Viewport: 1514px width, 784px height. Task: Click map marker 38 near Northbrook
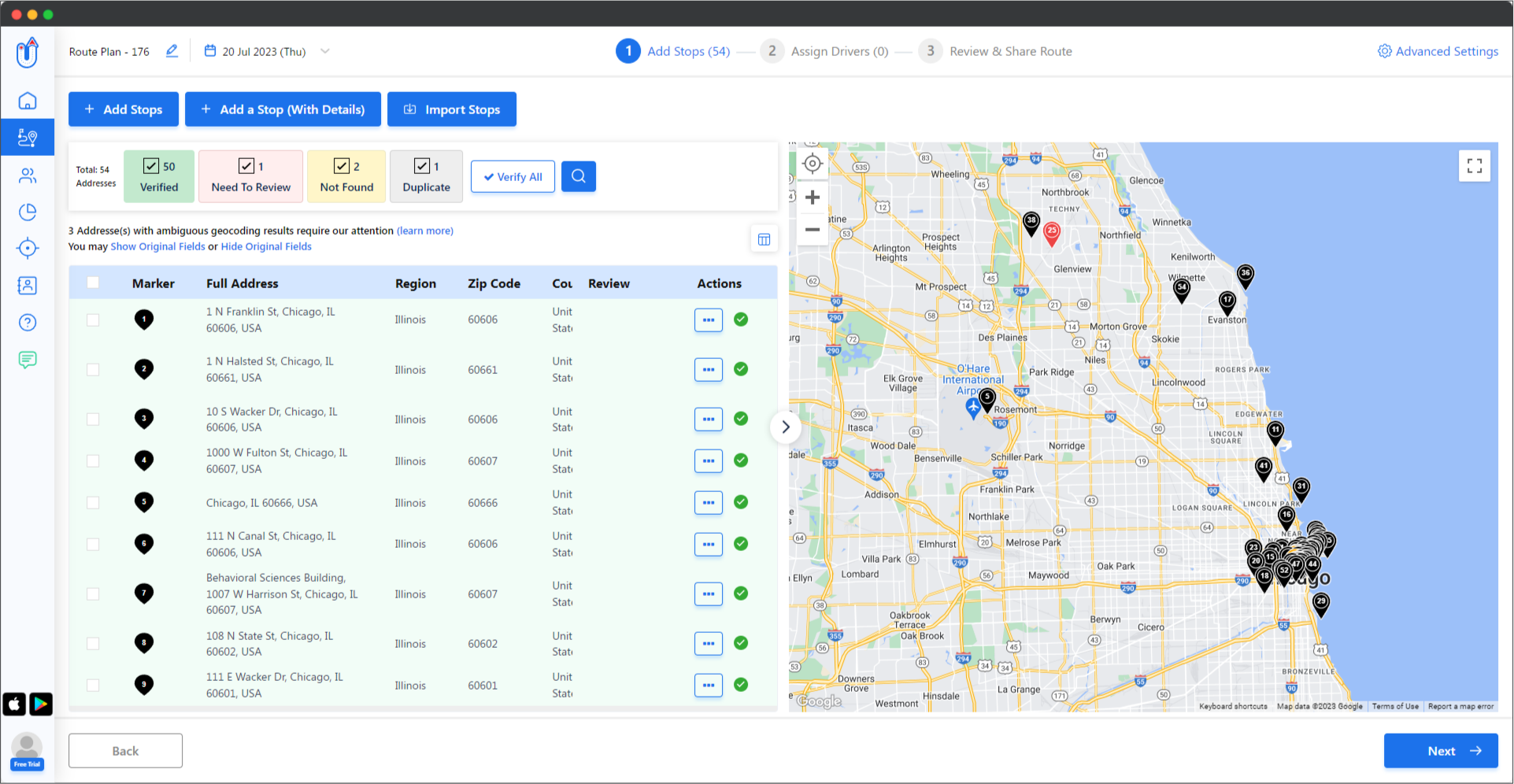[1031, 224]
